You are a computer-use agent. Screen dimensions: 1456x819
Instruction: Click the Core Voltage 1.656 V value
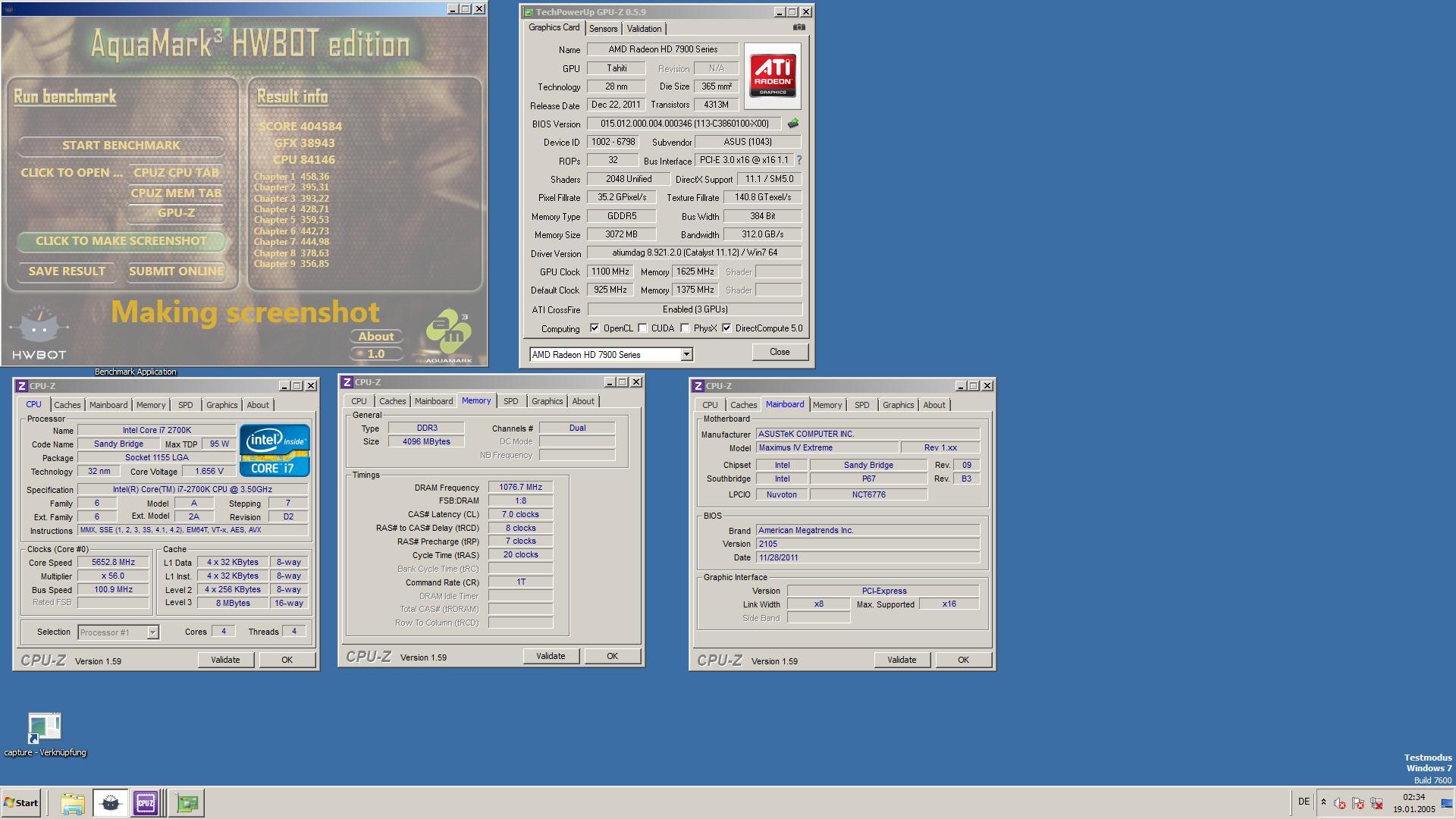point(209,472)
